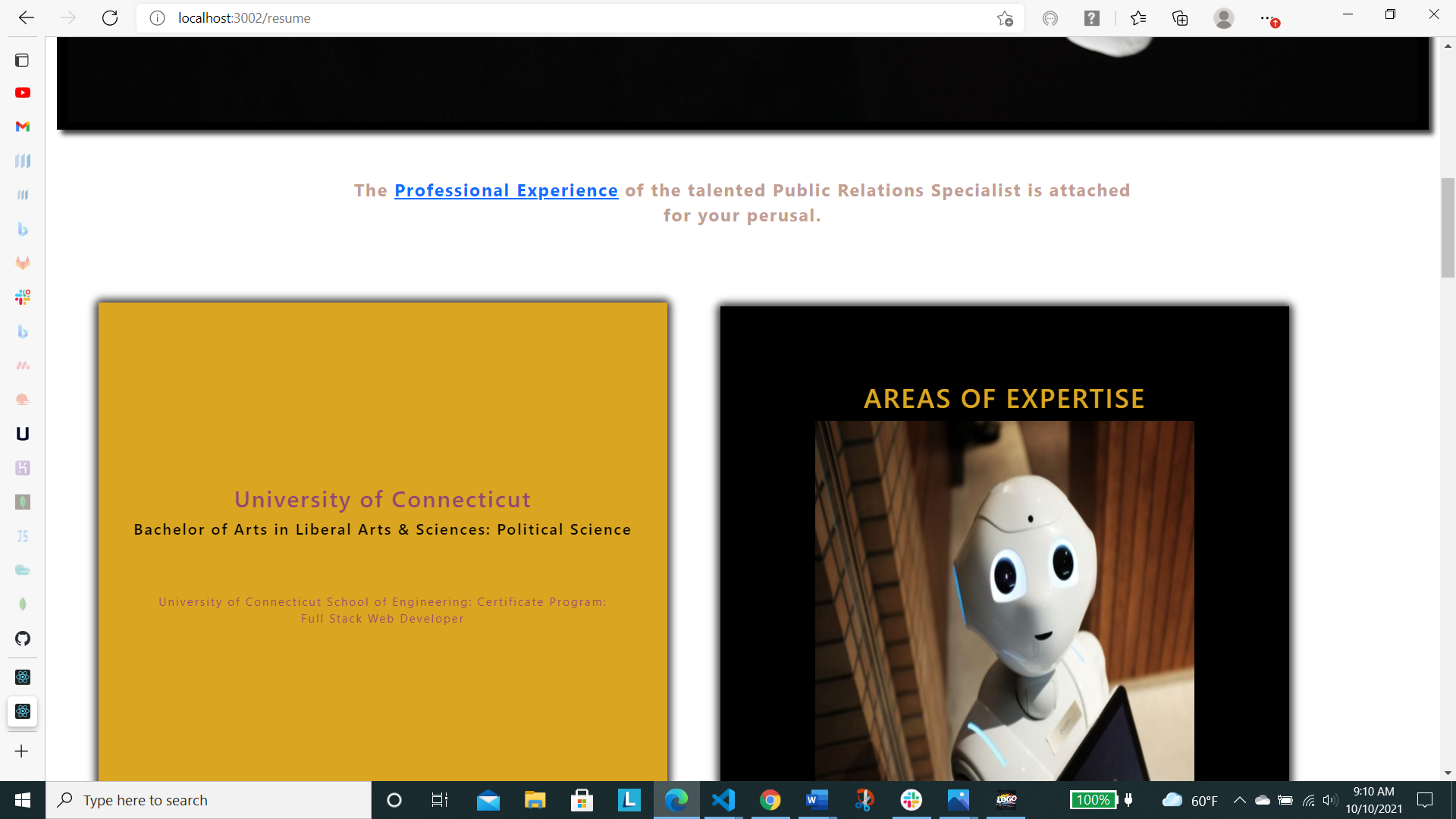Open the Udemy shortcut in the sidebar

[23, 434]
